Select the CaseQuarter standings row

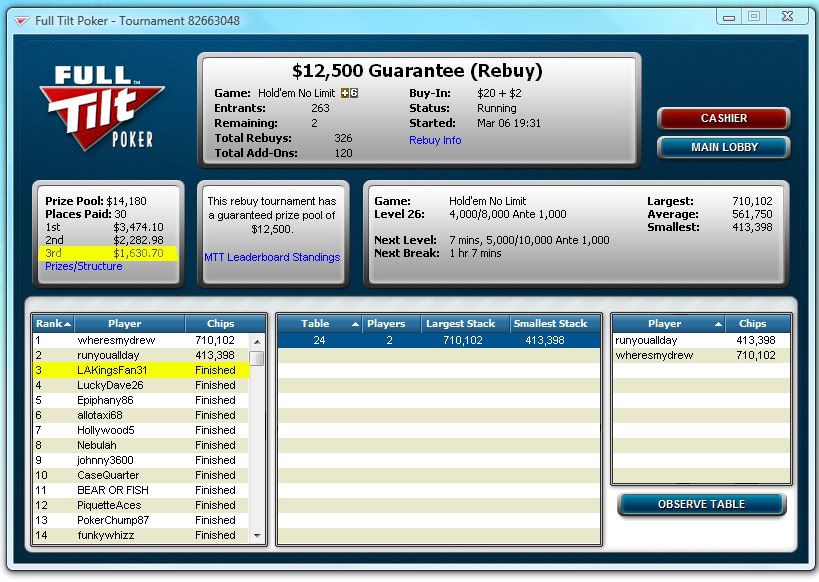pyautogui.click(x=141, y=475)
